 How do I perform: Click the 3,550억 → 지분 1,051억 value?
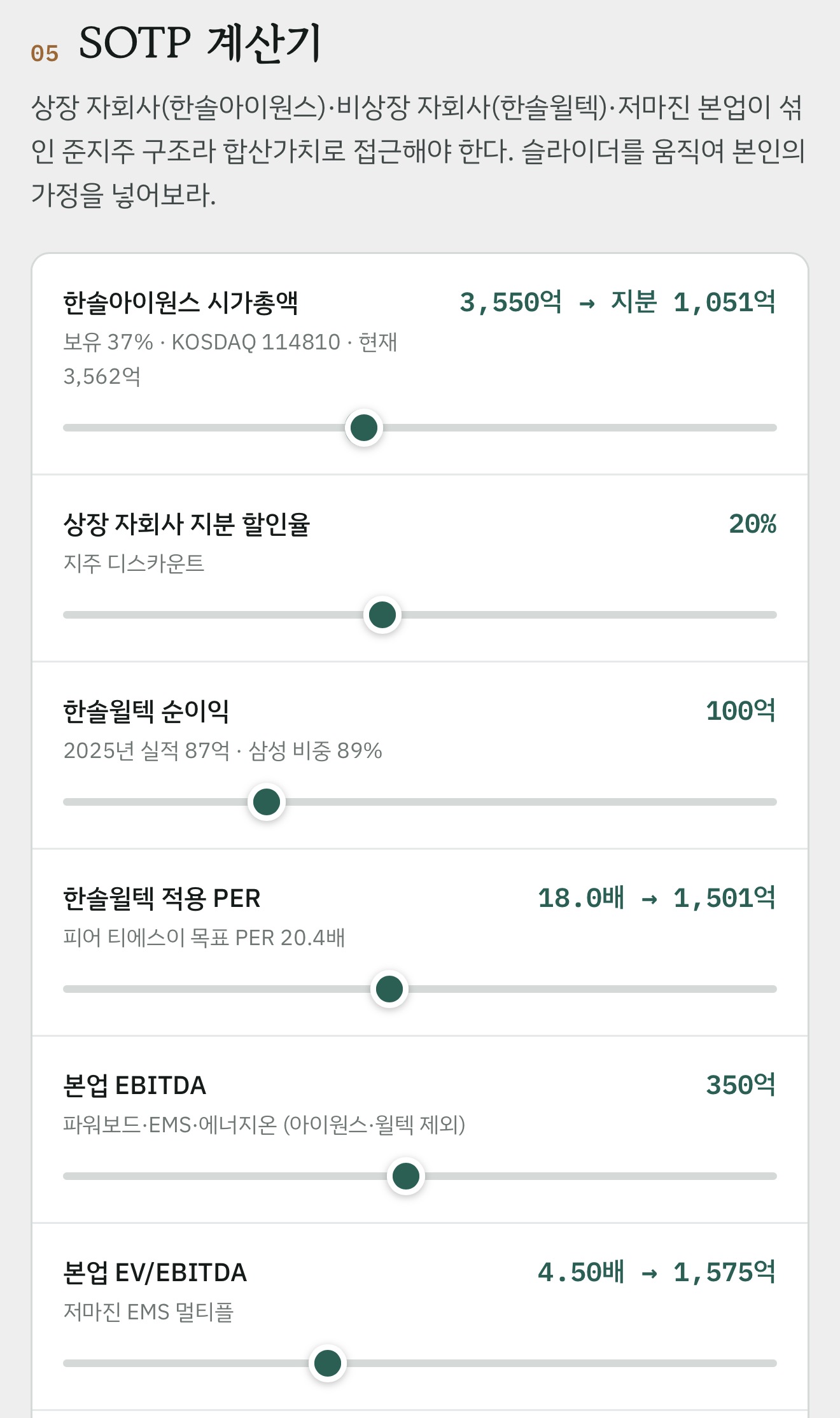click(617, 302)
